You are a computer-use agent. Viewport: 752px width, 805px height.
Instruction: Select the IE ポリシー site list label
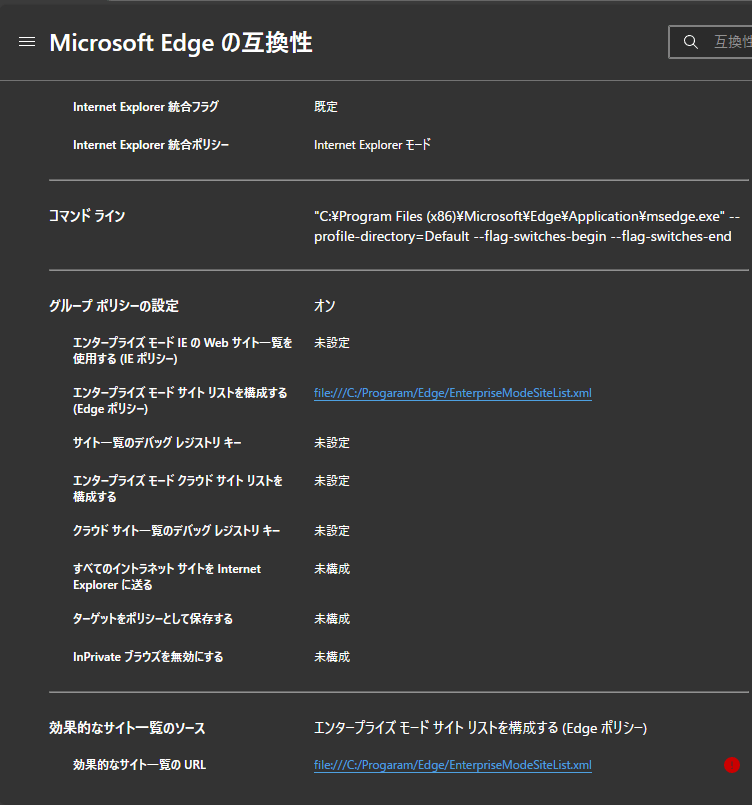[183, 351]
